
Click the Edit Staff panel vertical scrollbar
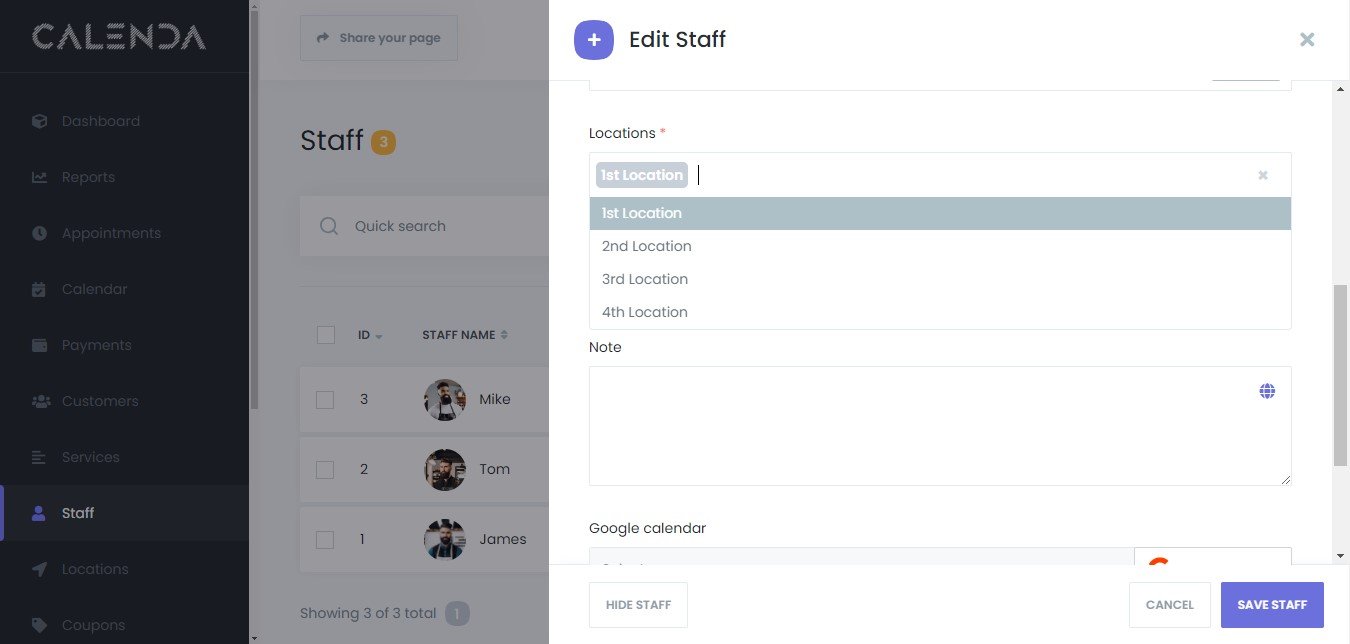tap(1340, 375)
